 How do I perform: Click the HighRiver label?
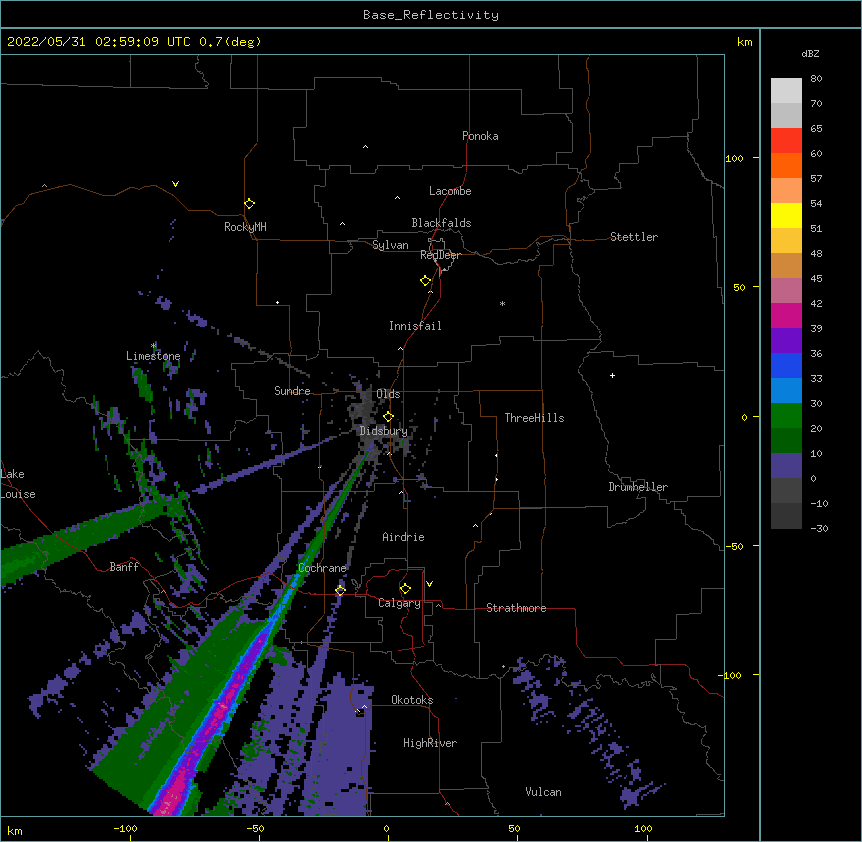pos(430,743)
